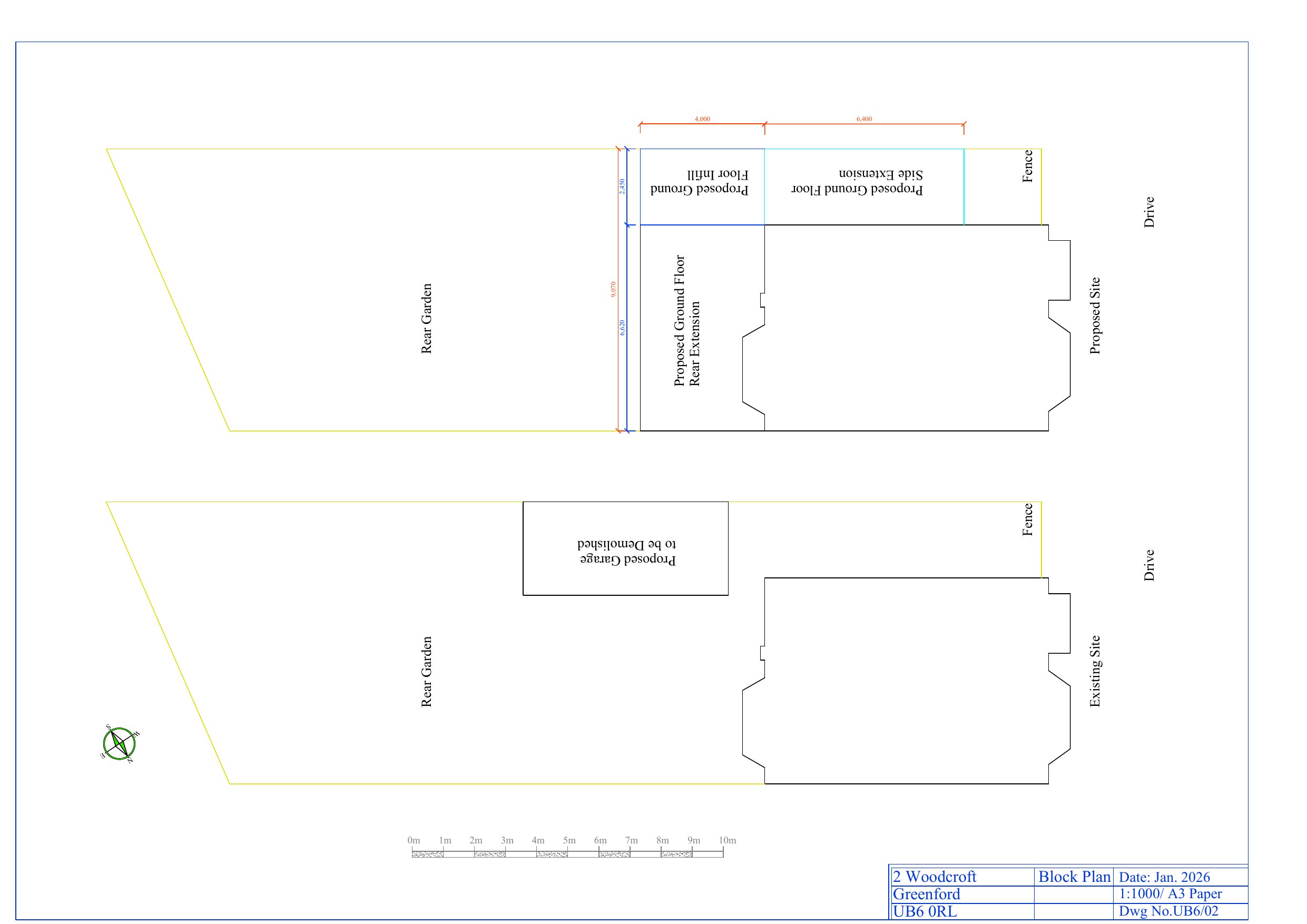
Task: Select the Proposed Ground Floor Infill label
Action: click(x=700, y=182)
